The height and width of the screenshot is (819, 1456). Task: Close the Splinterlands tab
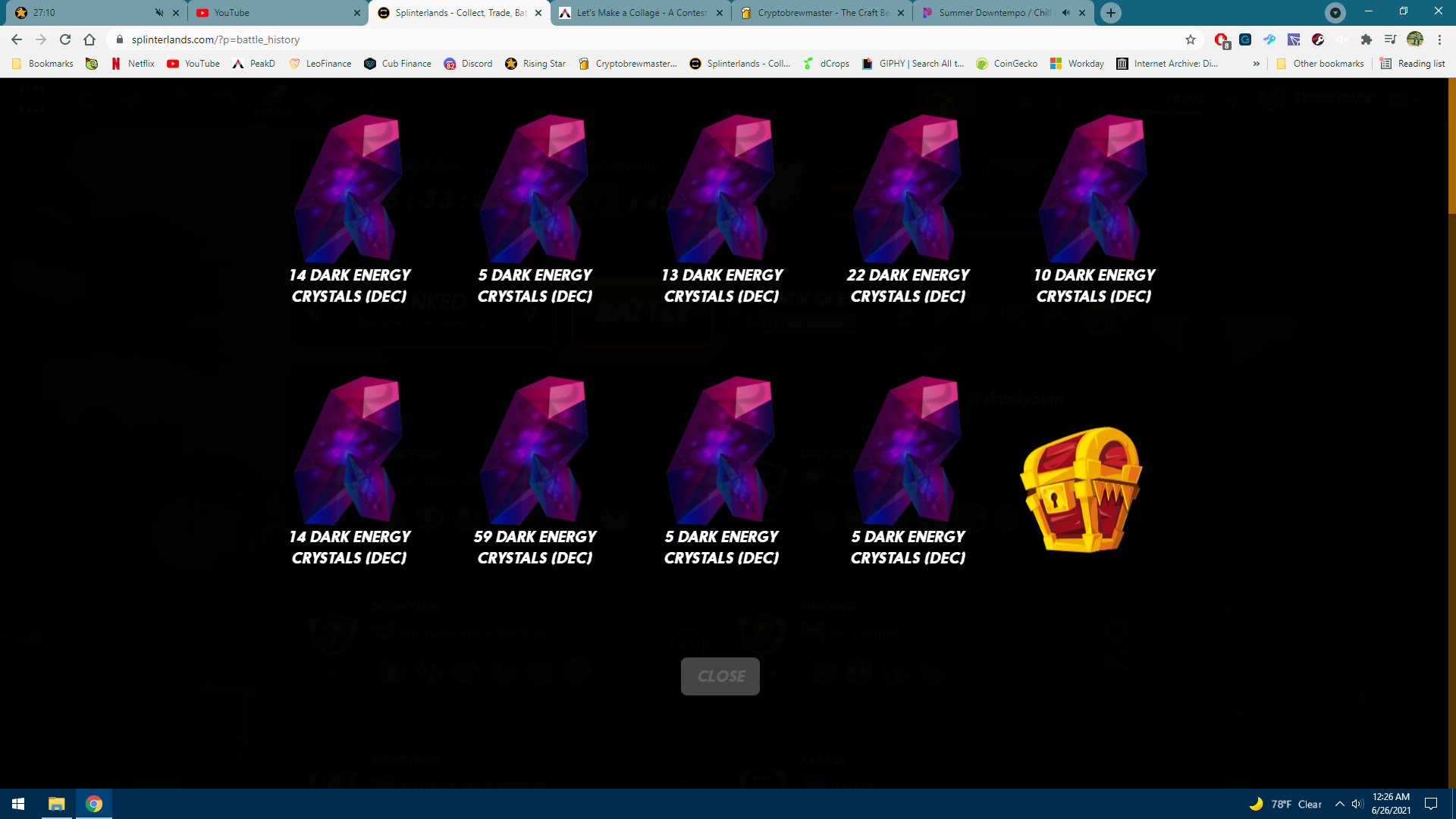tap(538, 13)
